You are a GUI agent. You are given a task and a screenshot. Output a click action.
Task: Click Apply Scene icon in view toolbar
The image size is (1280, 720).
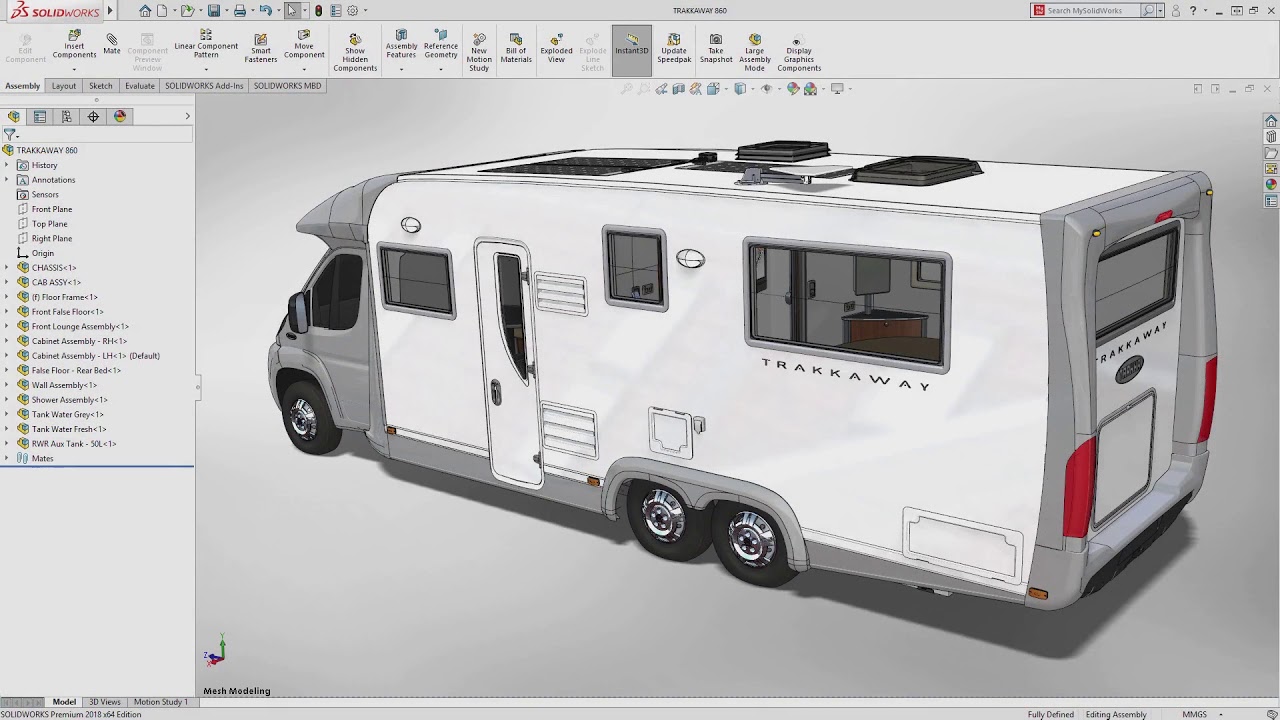tap(810, 89)
